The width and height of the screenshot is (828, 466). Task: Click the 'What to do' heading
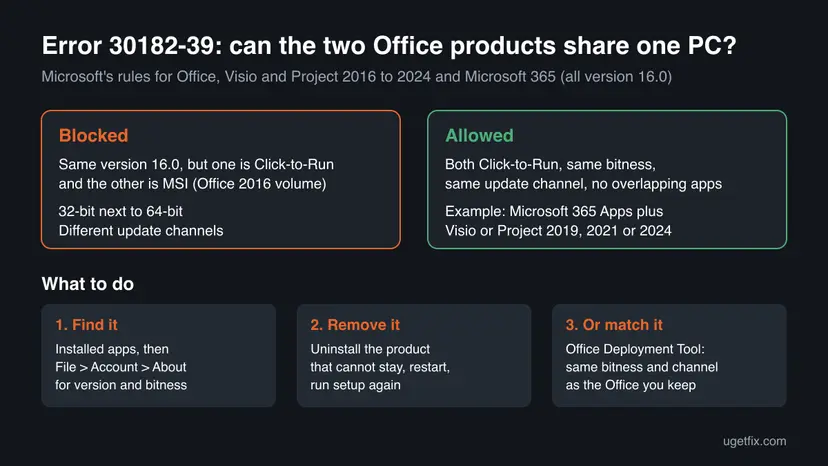[x=88, y=284]
